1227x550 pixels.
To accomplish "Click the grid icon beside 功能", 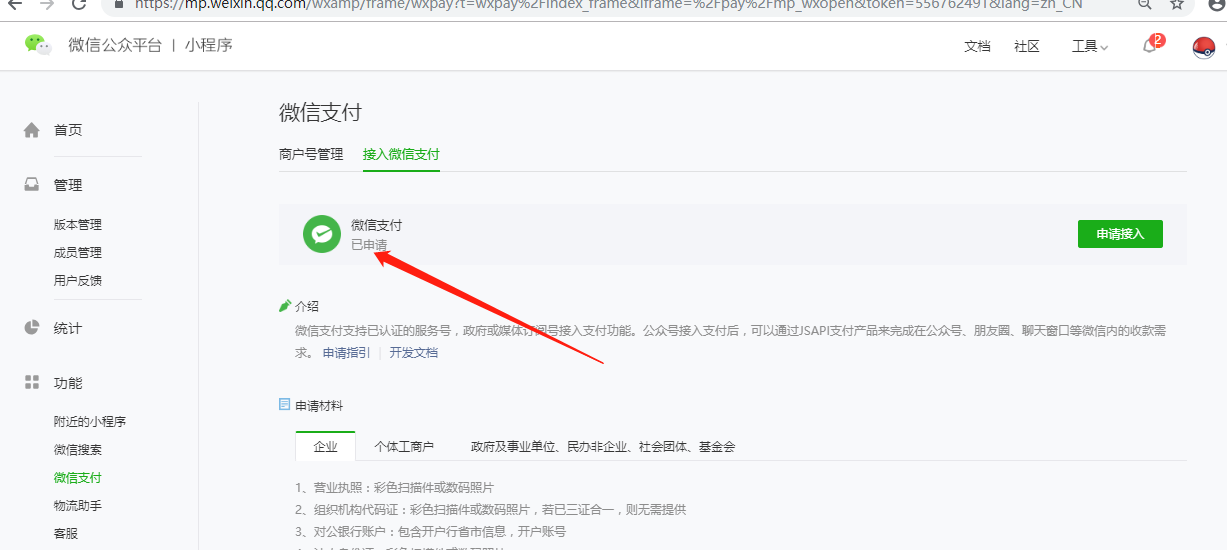I will pyautogui.click(x=32, y=383).
